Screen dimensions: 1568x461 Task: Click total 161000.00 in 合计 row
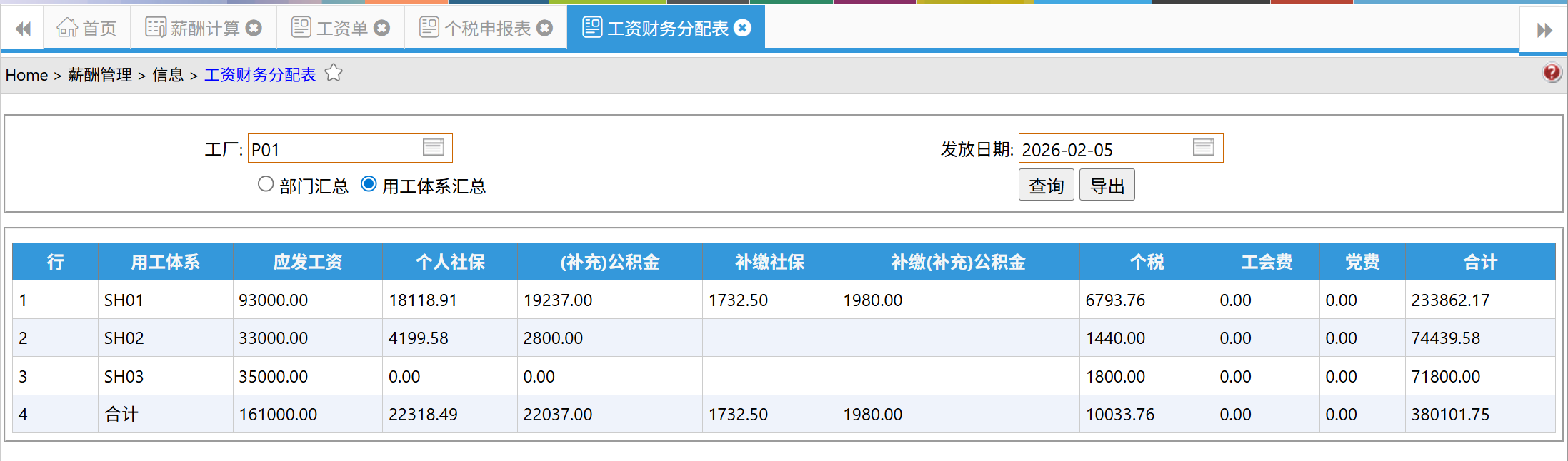[x=278, y=415]
